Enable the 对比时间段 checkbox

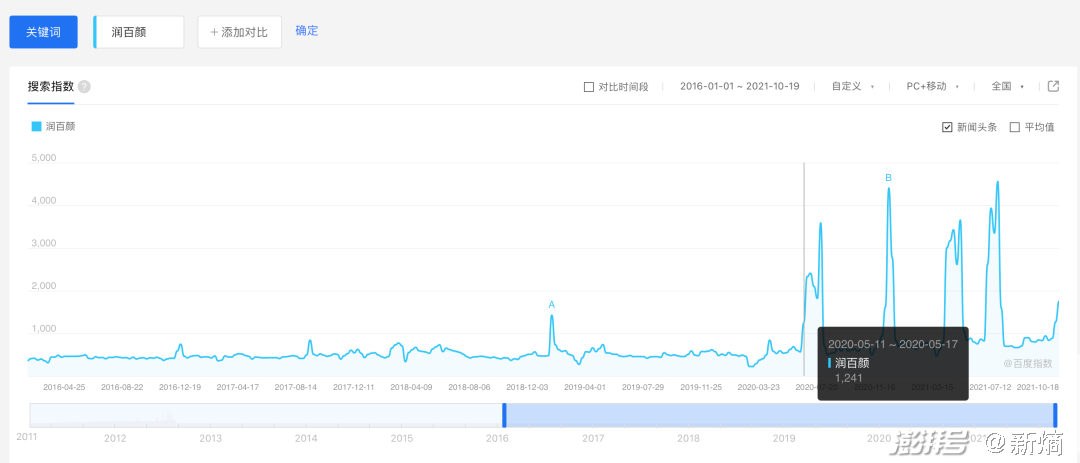click(589, 87)
